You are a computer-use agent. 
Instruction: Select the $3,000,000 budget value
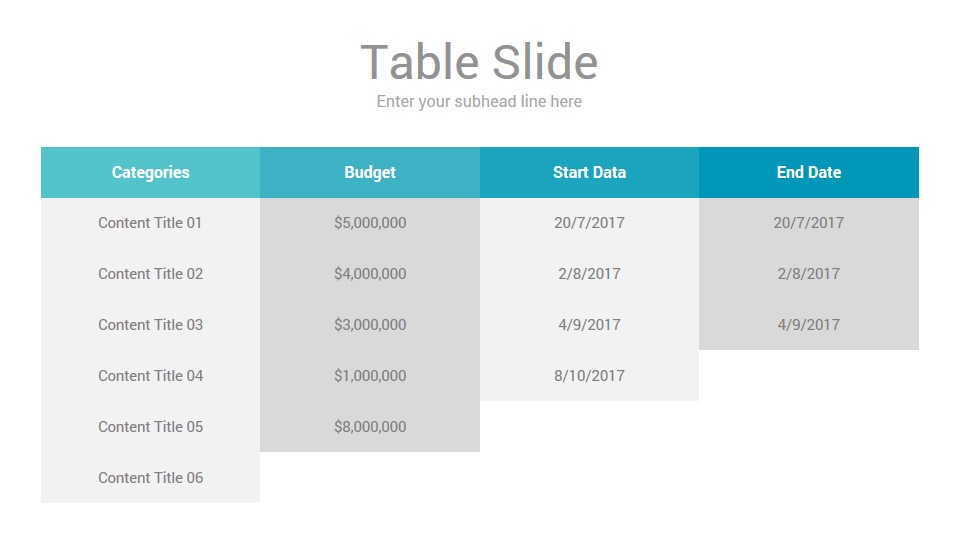point(370,324)
